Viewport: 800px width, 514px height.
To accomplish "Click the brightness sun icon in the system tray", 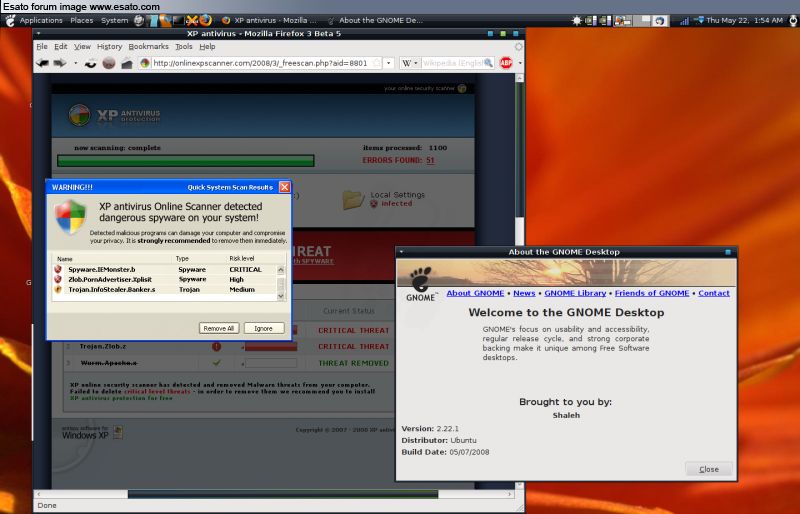I will click(x=577, y=20).
